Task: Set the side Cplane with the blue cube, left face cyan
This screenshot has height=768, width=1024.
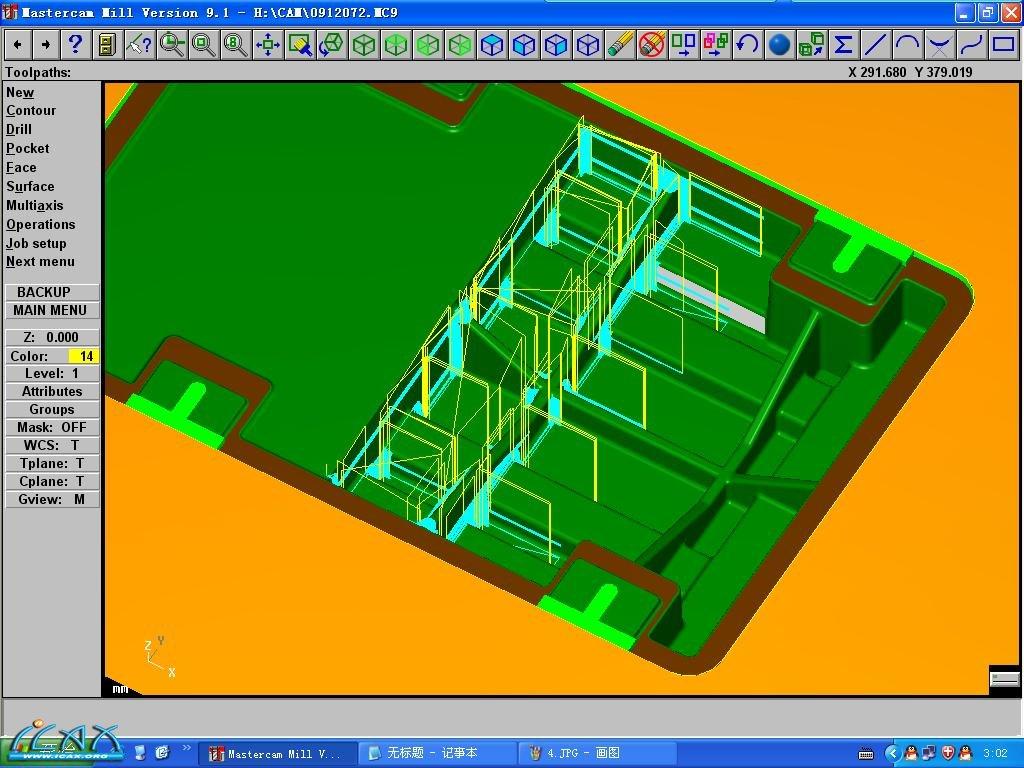Action: click(x=555, y=45)
